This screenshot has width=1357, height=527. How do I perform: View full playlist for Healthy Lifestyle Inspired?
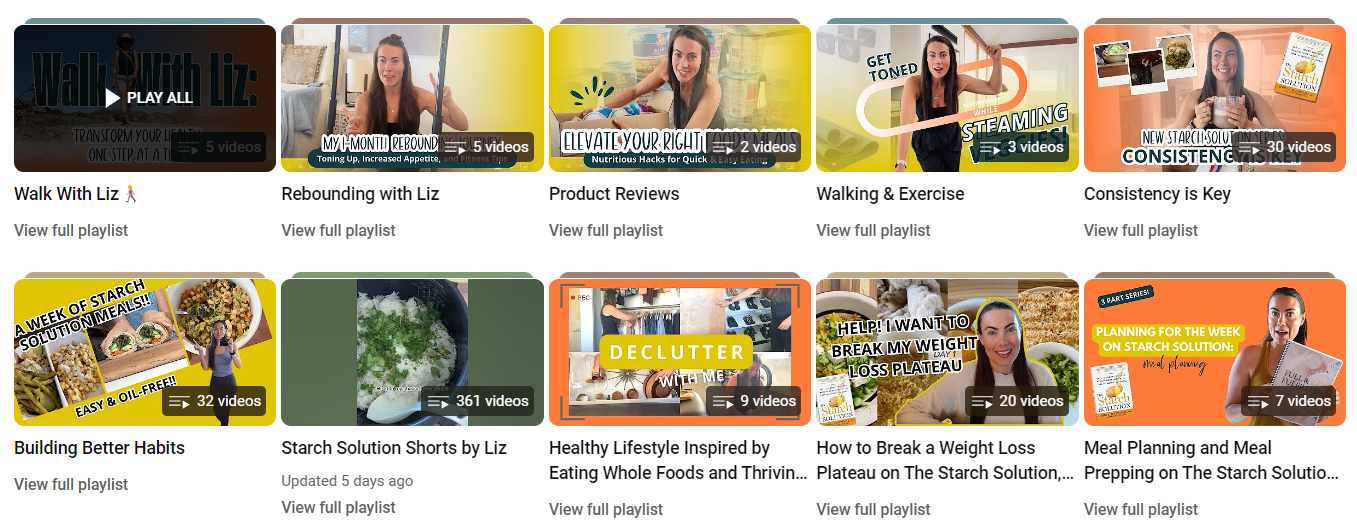tap(606, 509)
